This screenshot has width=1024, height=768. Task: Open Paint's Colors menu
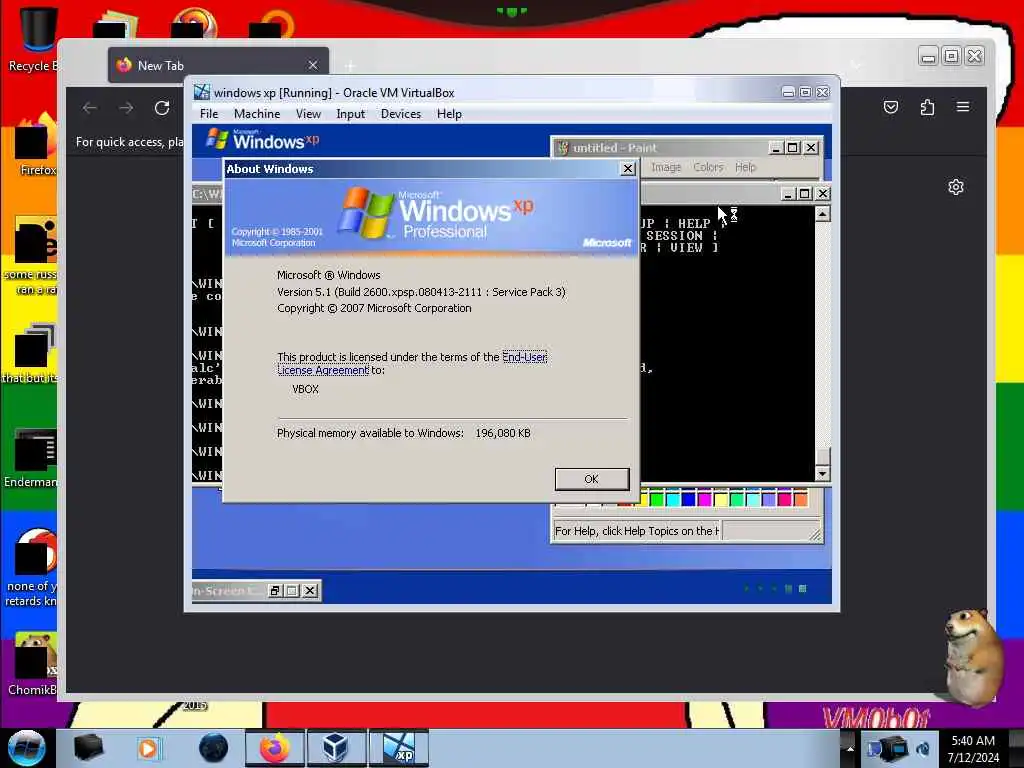pyautogui.click(x=708, y=167)
